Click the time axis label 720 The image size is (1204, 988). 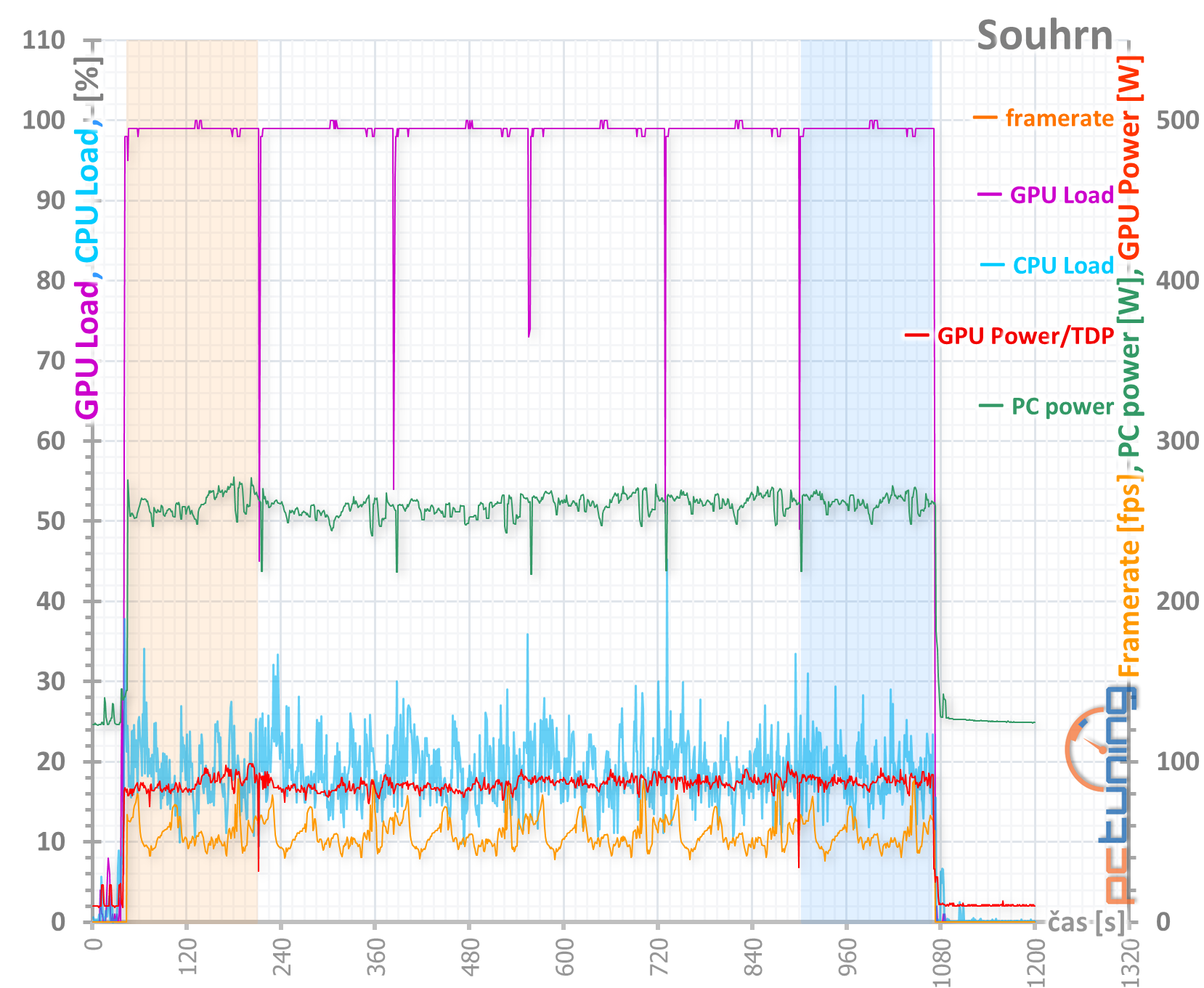point(659,958)
